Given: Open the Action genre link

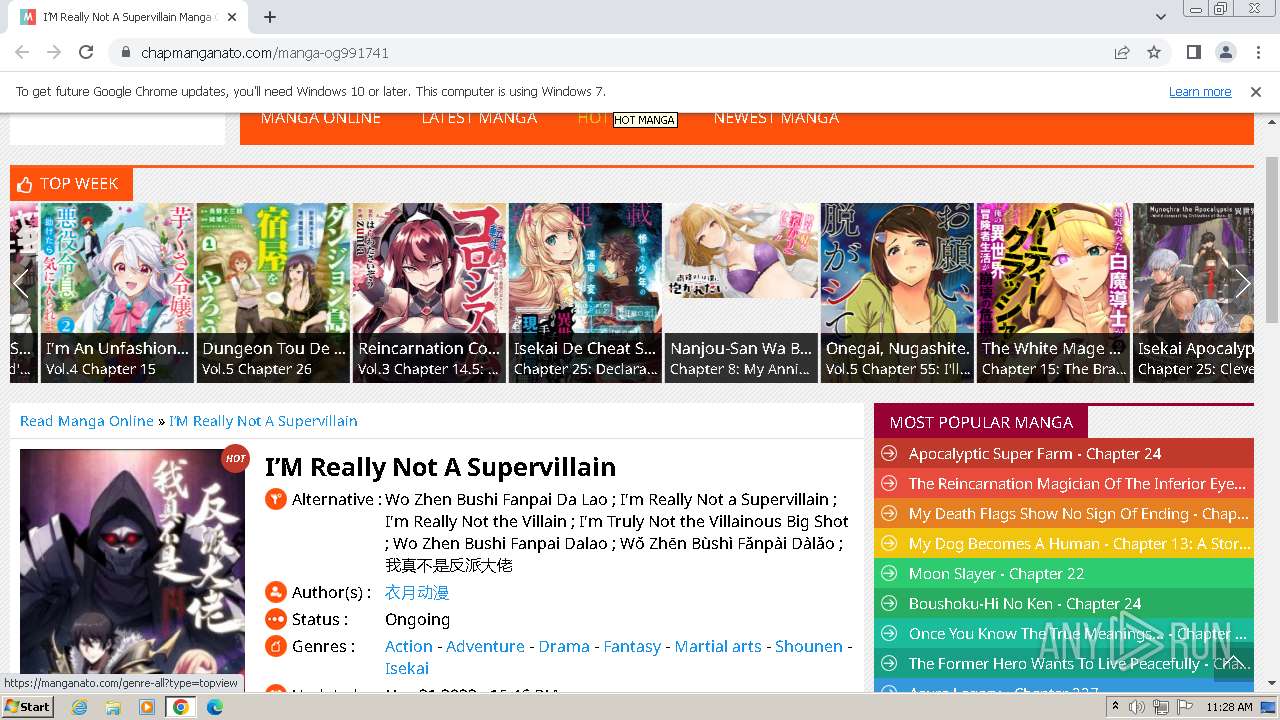Looking at the screenshot, I should (x=409, y=647).
